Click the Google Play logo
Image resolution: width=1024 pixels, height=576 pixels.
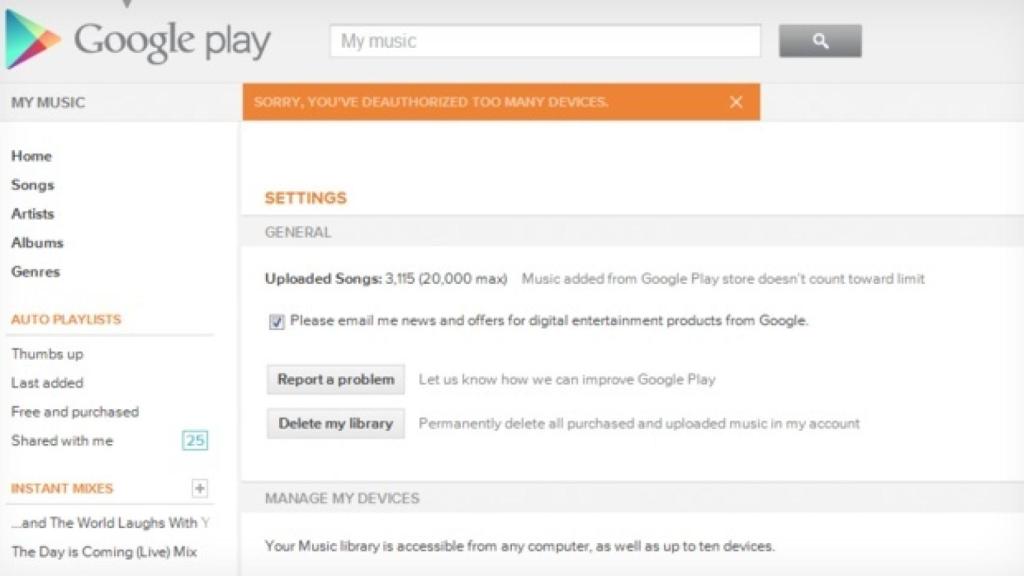pyautogui.click(x=140, y=40)
